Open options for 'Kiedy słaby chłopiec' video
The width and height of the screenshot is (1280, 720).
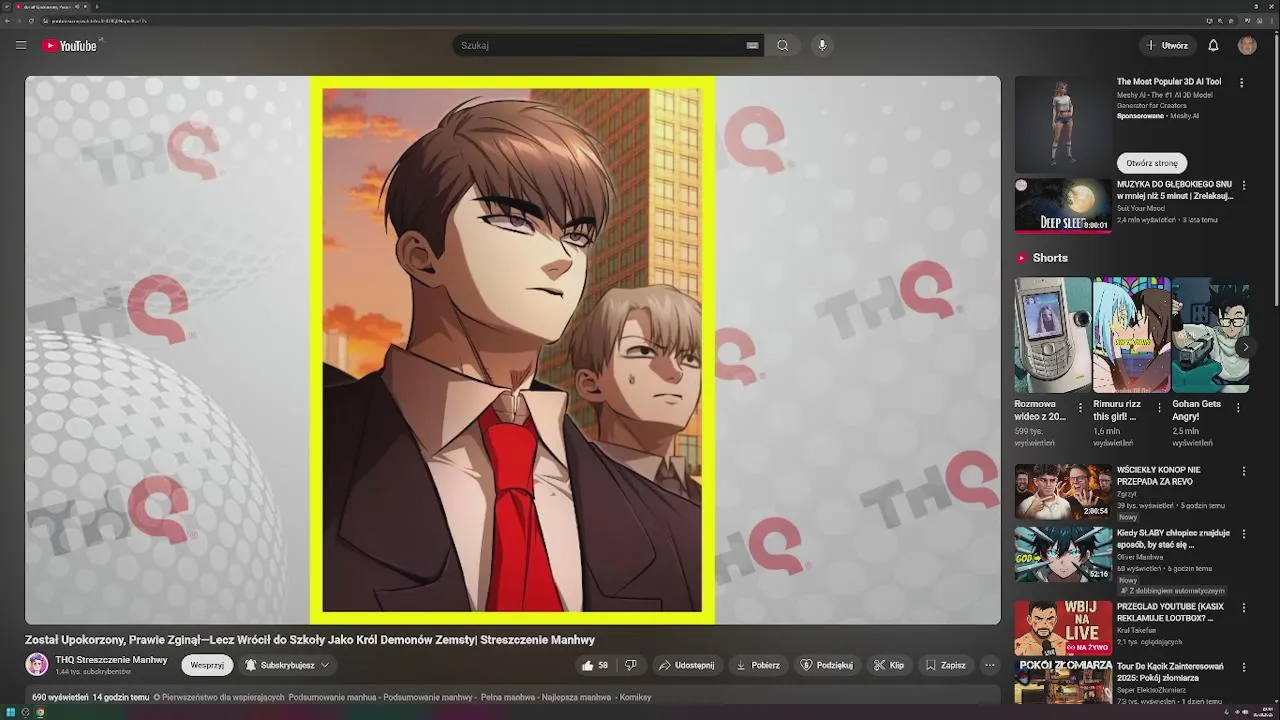(1244, 535)
